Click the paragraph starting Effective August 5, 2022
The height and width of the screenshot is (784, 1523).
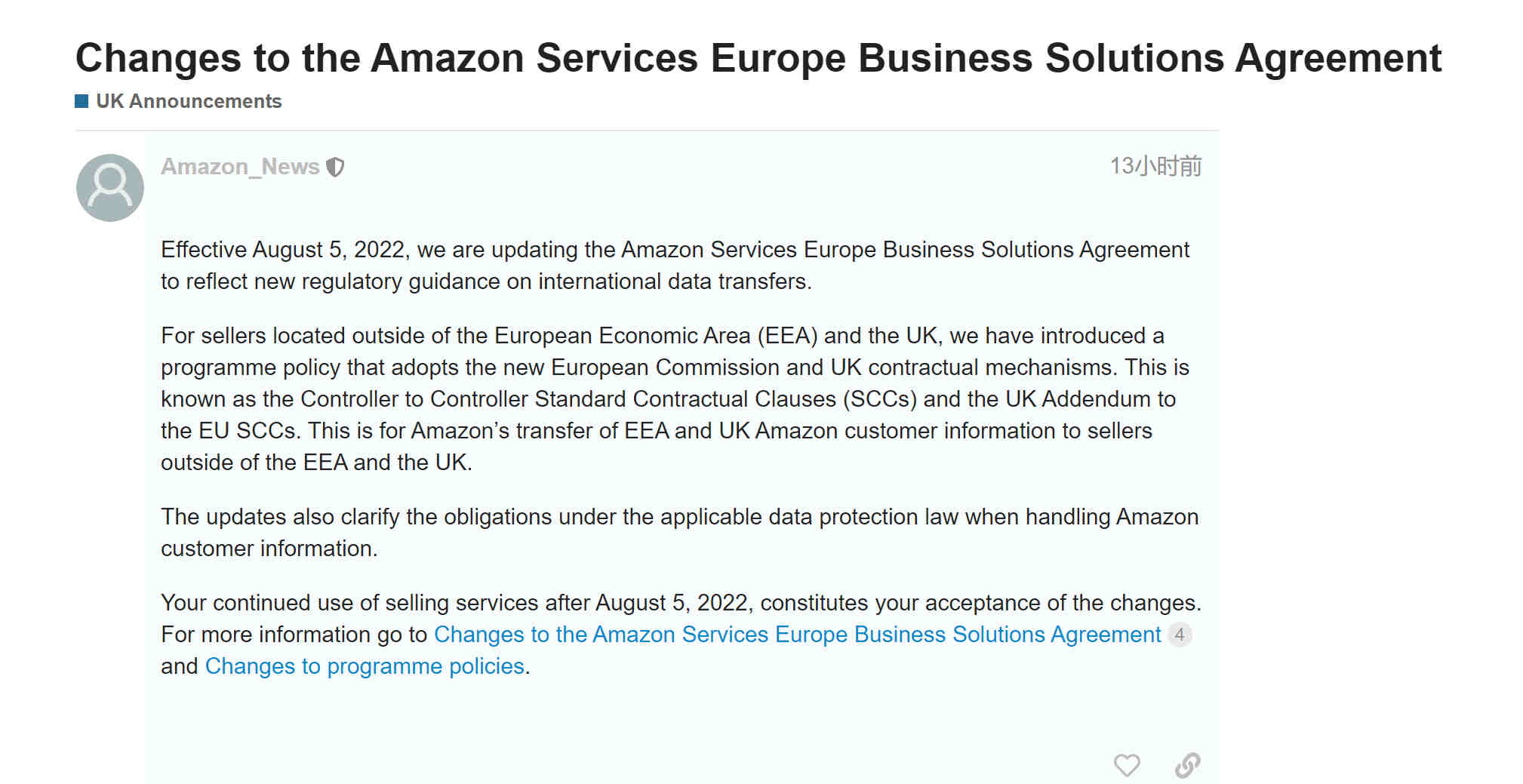675,266
